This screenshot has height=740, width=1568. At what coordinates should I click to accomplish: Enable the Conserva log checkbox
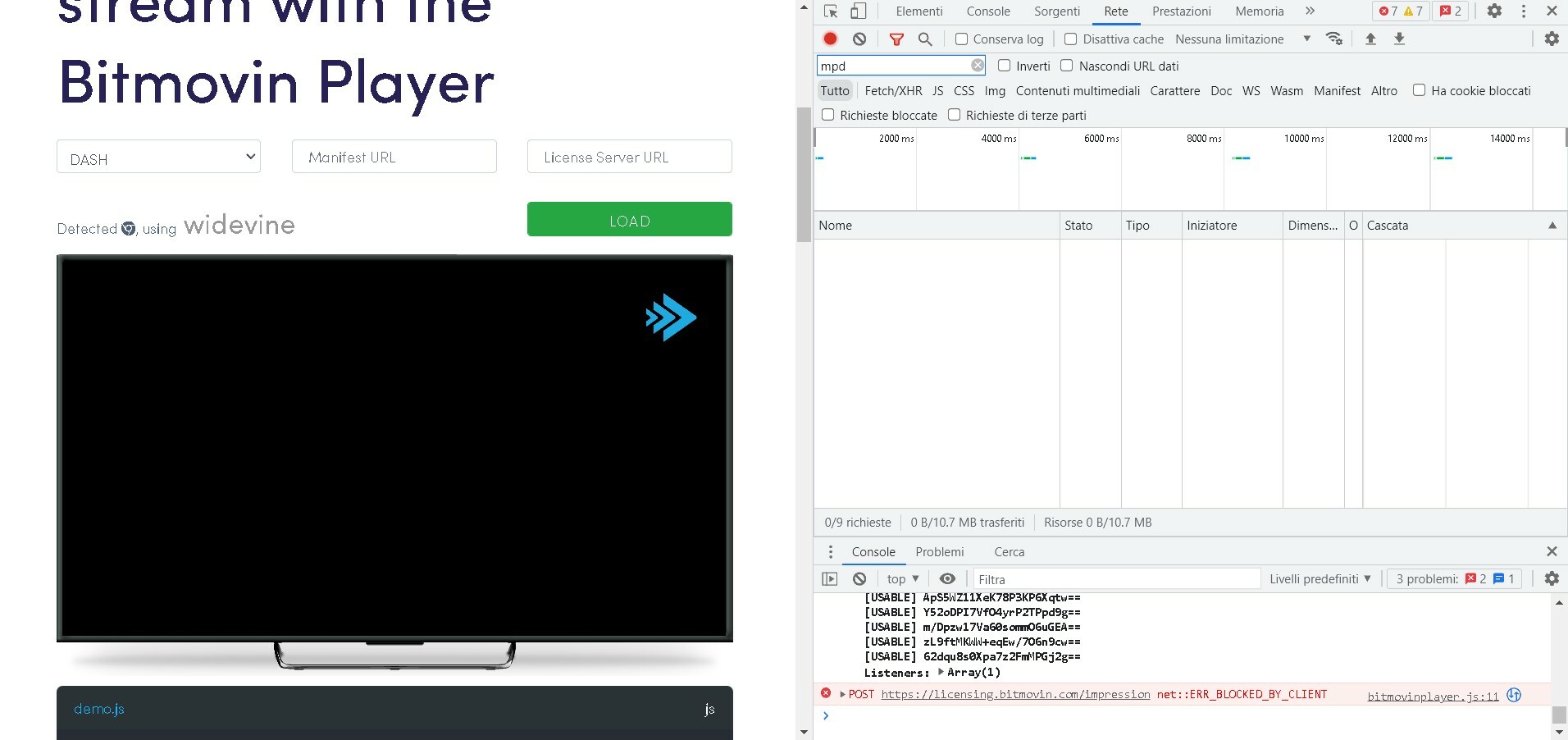[x=962, y=39]
